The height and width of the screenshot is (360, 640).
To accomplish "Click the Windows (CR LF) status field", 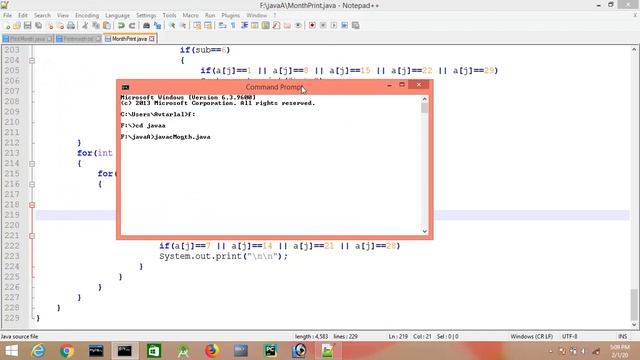I will [531, 337].
